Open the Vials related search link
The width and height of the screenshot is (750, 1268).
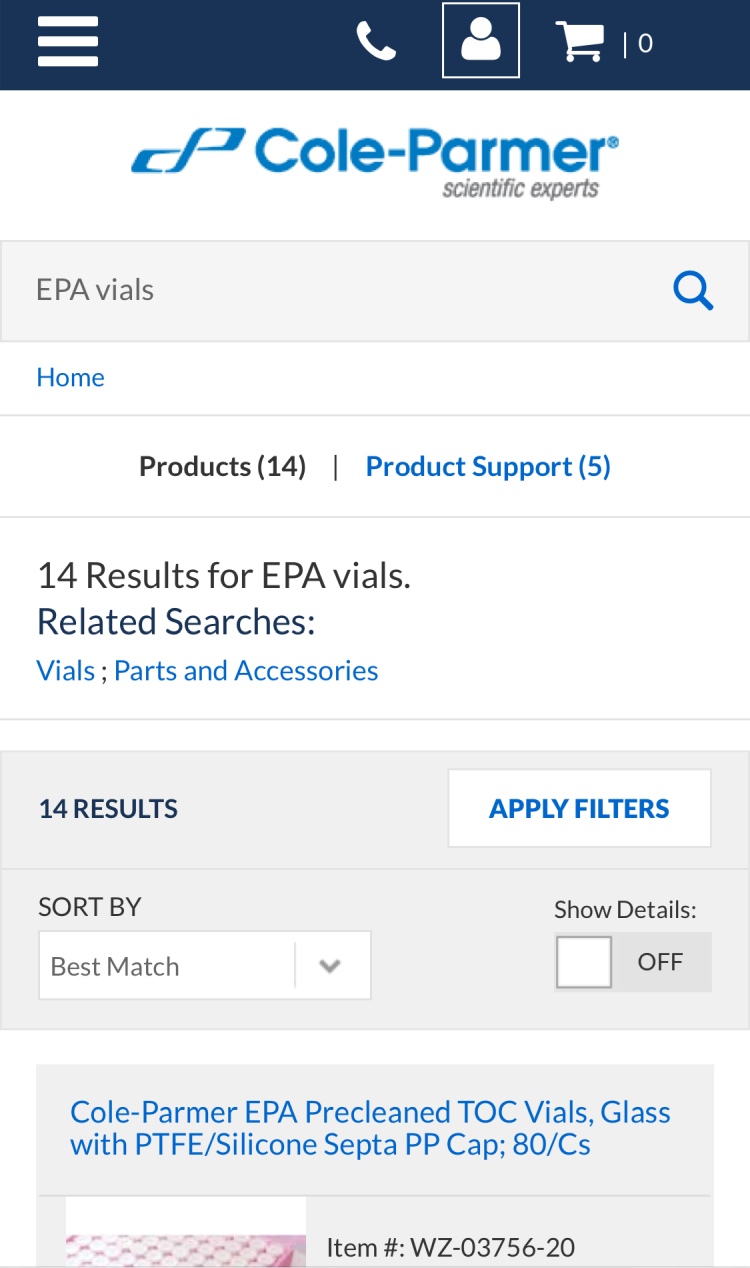[x=65, y=670]
